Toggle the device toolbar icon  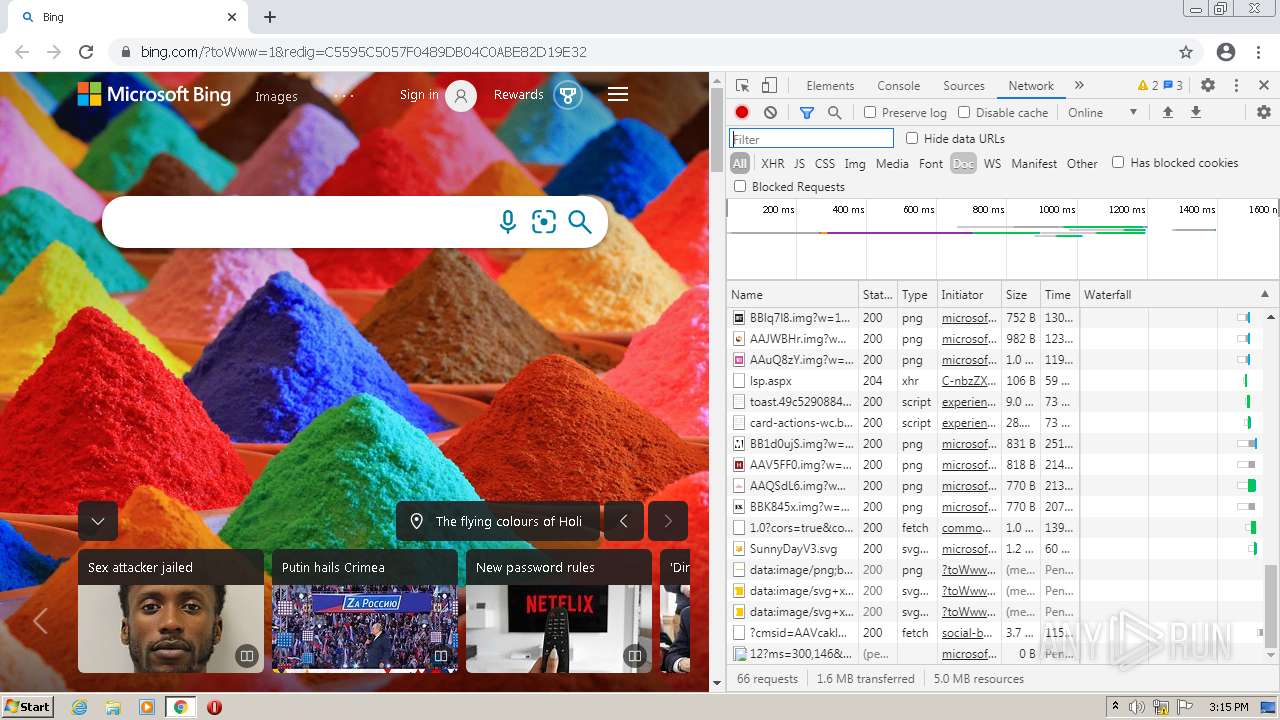769,86
